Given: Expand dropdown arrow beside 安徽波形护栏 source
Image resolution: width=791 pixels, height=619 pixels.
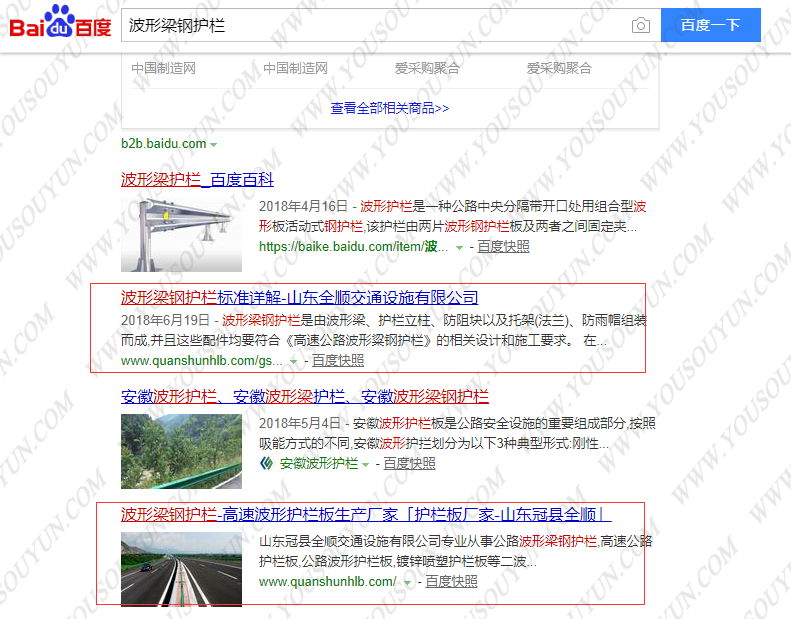Looking at the screenshot, I should point(365,465).
